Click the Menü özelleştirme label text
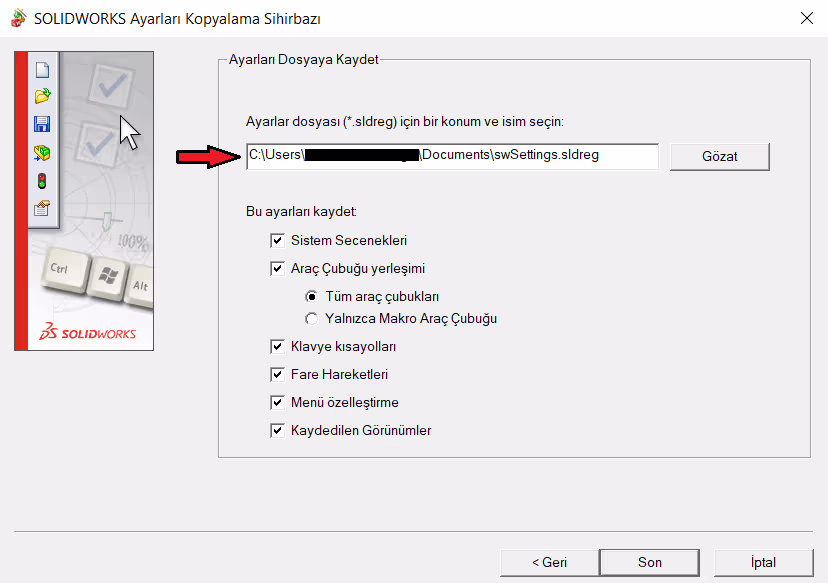 (x=345, y=403)
